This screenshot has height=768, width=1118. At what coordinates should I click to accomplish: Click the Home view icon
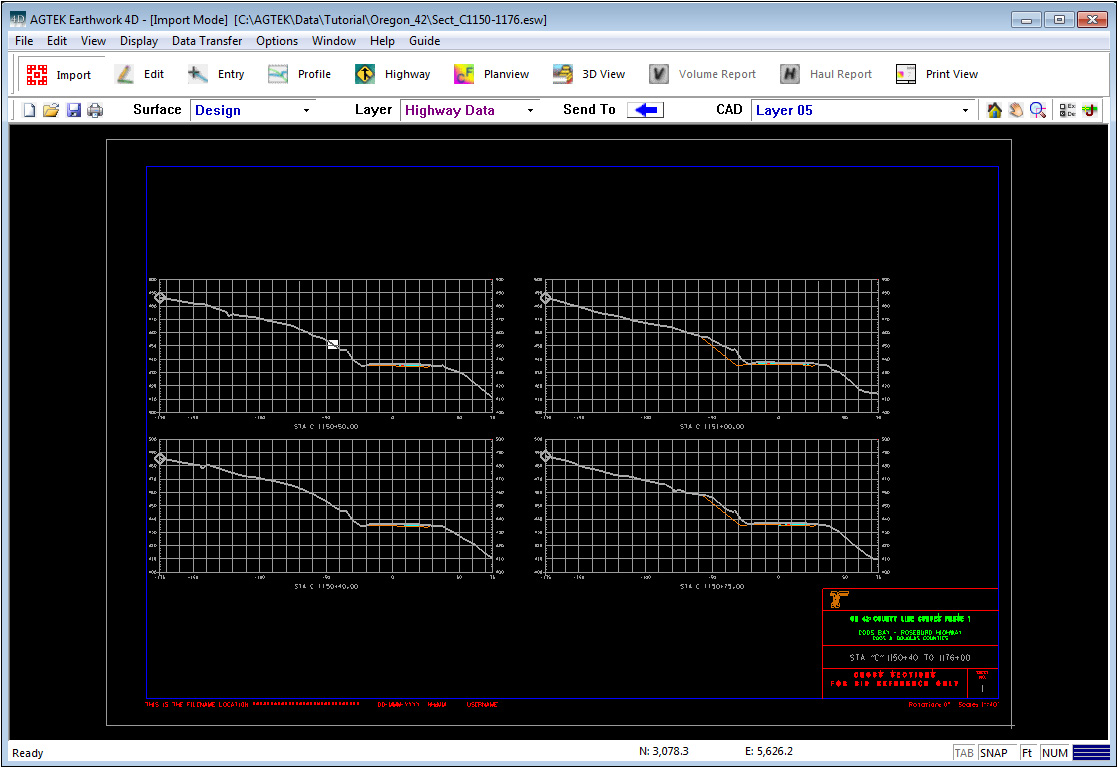click(994, 110)
